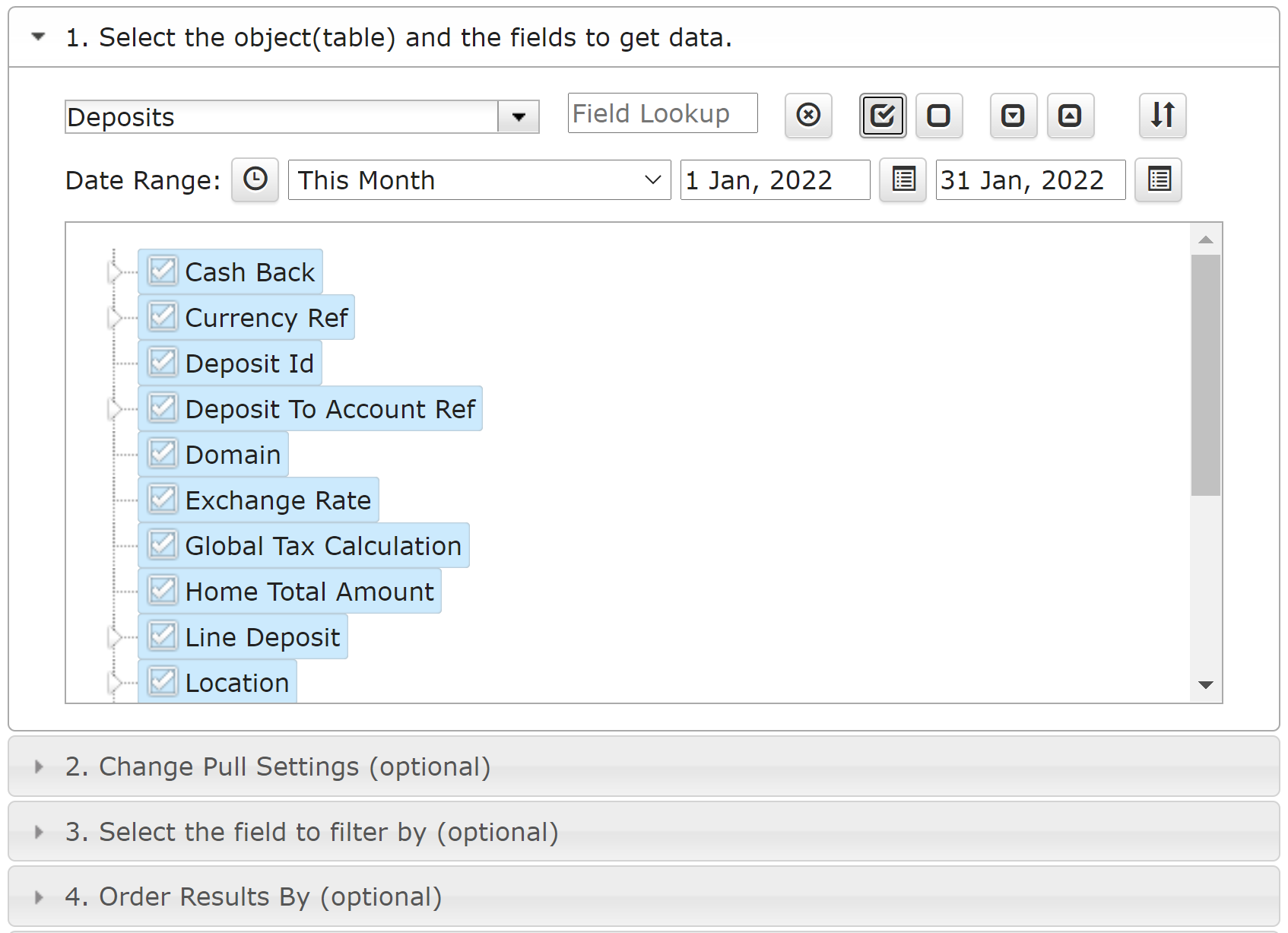Select the check-all fields icon
1288x933 pixels.
pyautogui.click(x=882, y=116)
